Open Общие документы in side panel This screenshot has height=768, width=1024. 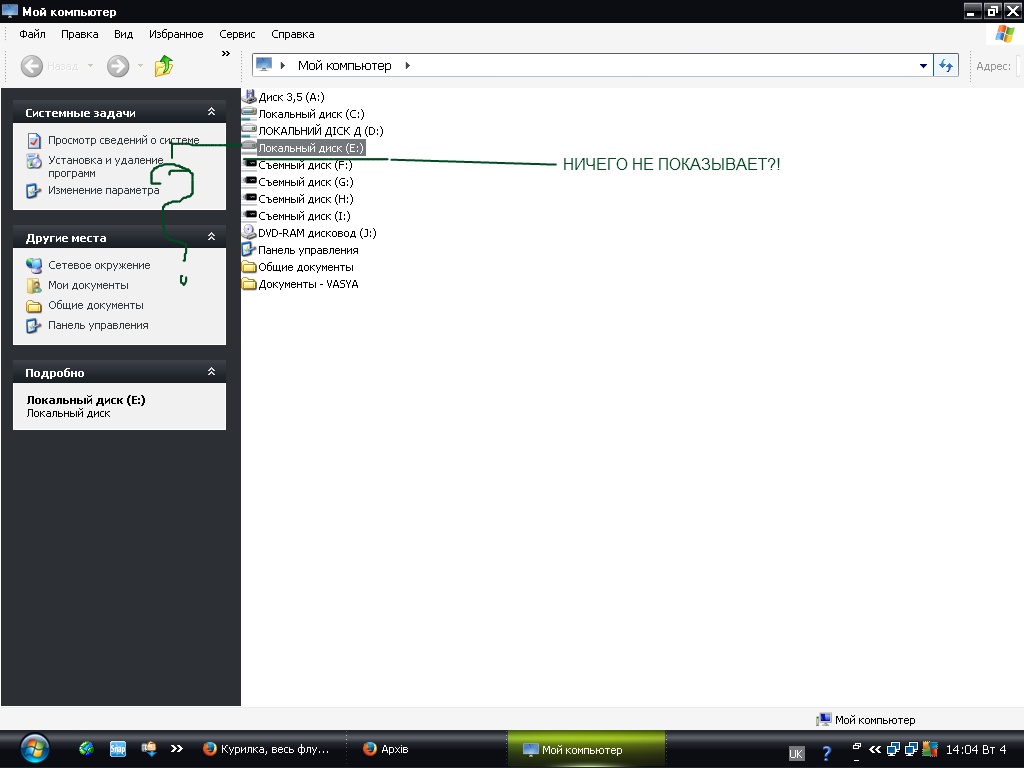[x=95, y=305]
